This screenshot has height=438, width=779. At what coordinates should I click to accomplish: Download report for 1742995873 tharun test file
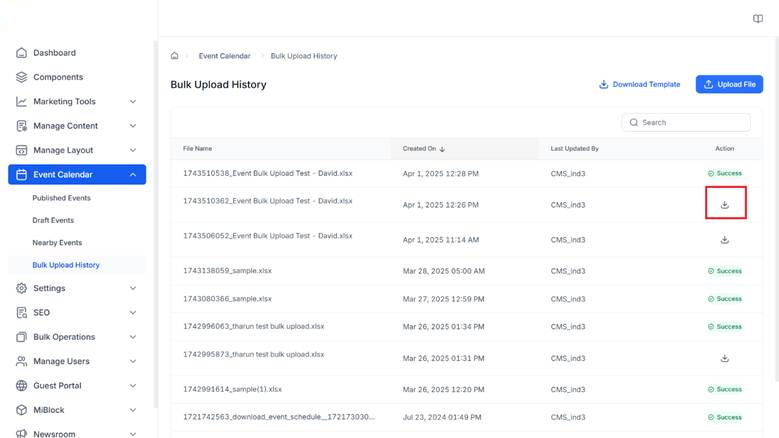click(725, 358)
